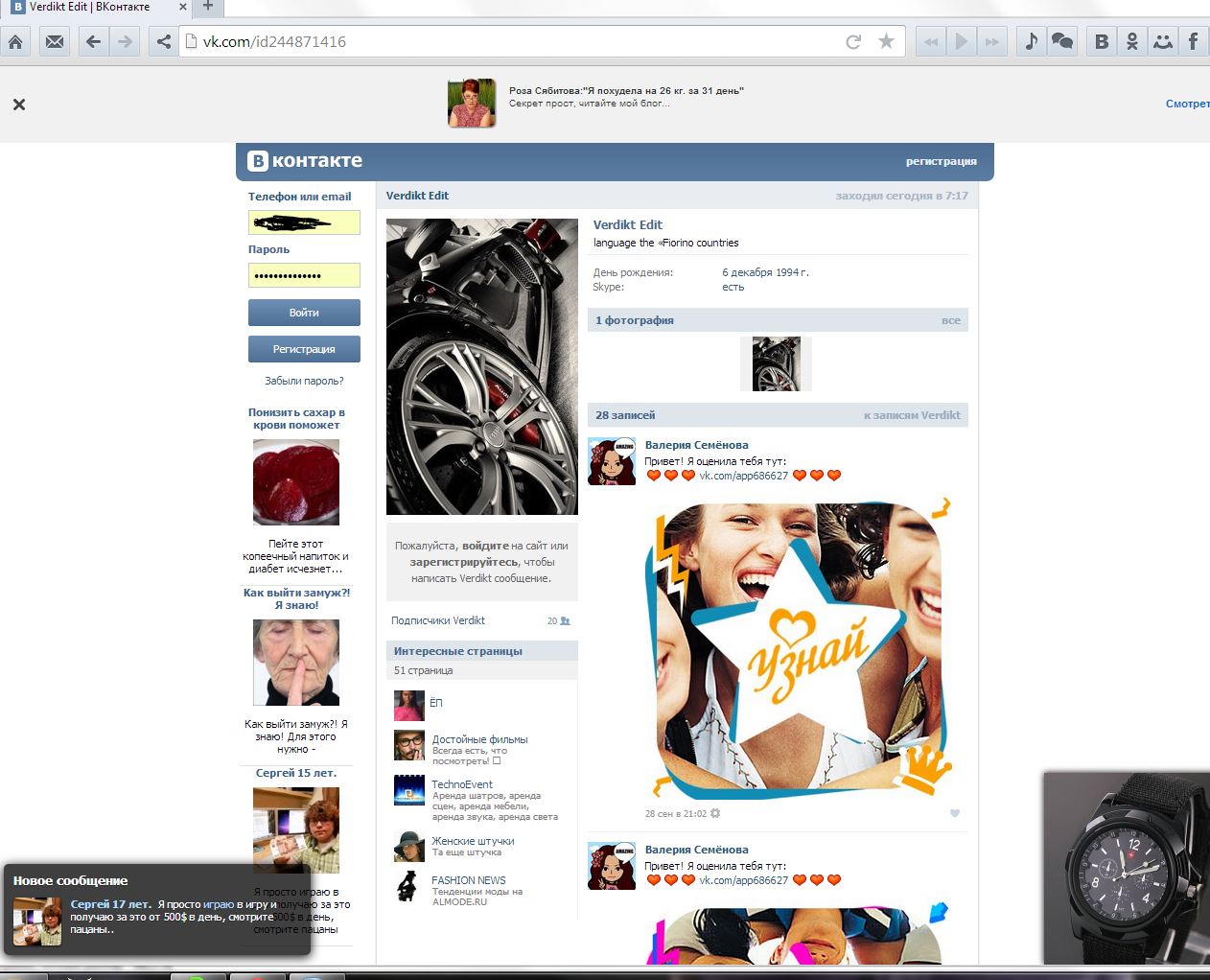
Task: Click first post's vk.com/app686627 link
Action: [743, 476]
